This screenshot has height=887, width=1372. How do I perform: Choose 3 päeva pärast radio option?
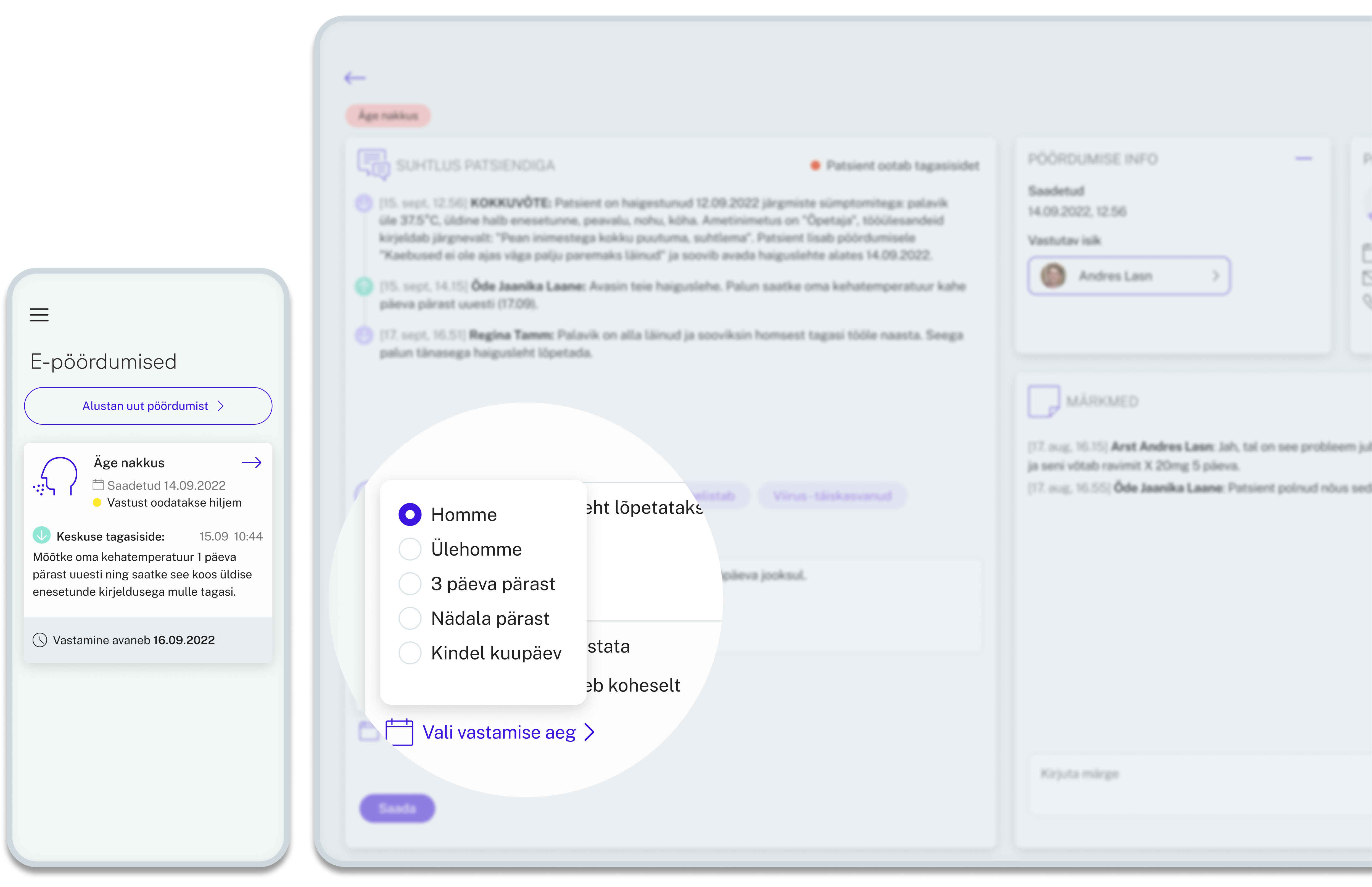coord(410,584)
